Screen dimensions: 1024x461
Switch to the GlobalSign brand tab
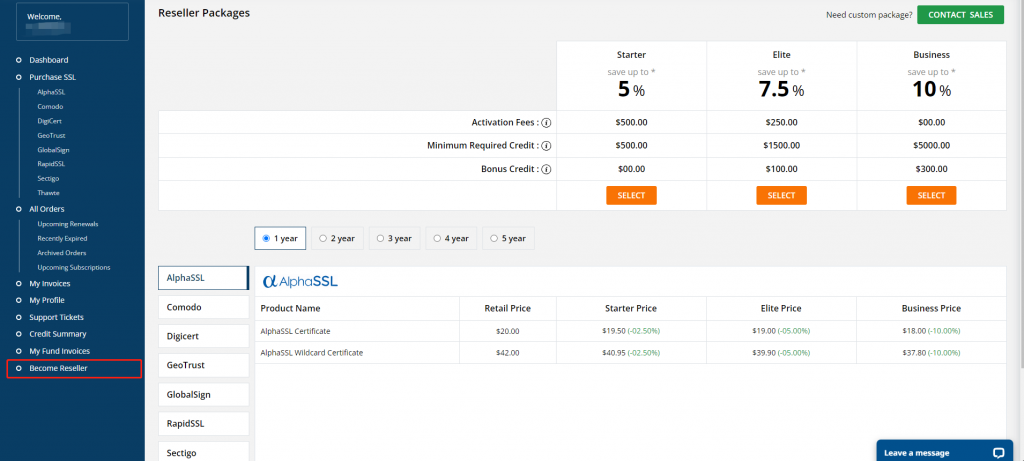click(203, 394)
